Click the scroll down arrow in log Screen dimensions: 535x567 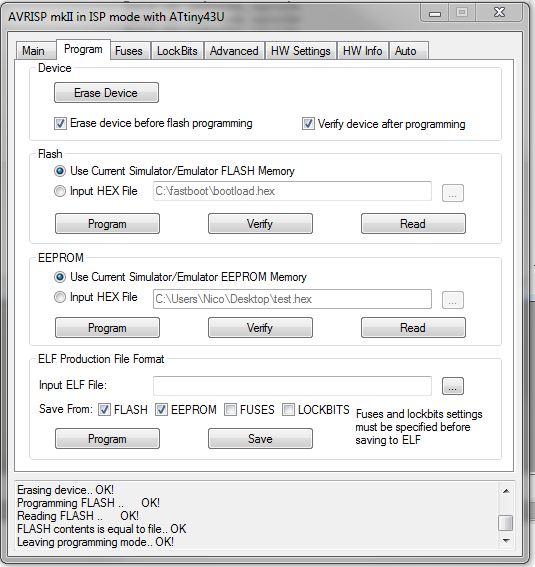click(506, 541)
